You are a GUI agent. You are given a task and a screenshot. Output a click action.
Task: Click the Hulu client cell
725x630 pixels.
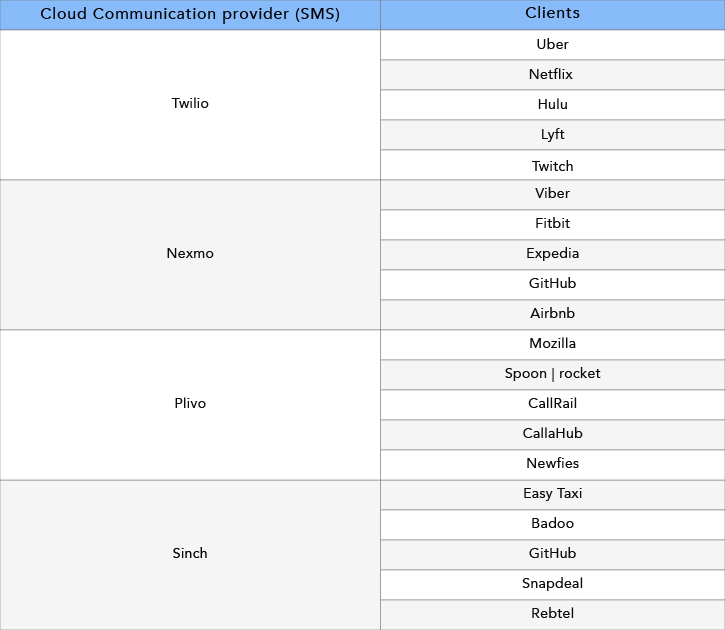tap(553, 104)
